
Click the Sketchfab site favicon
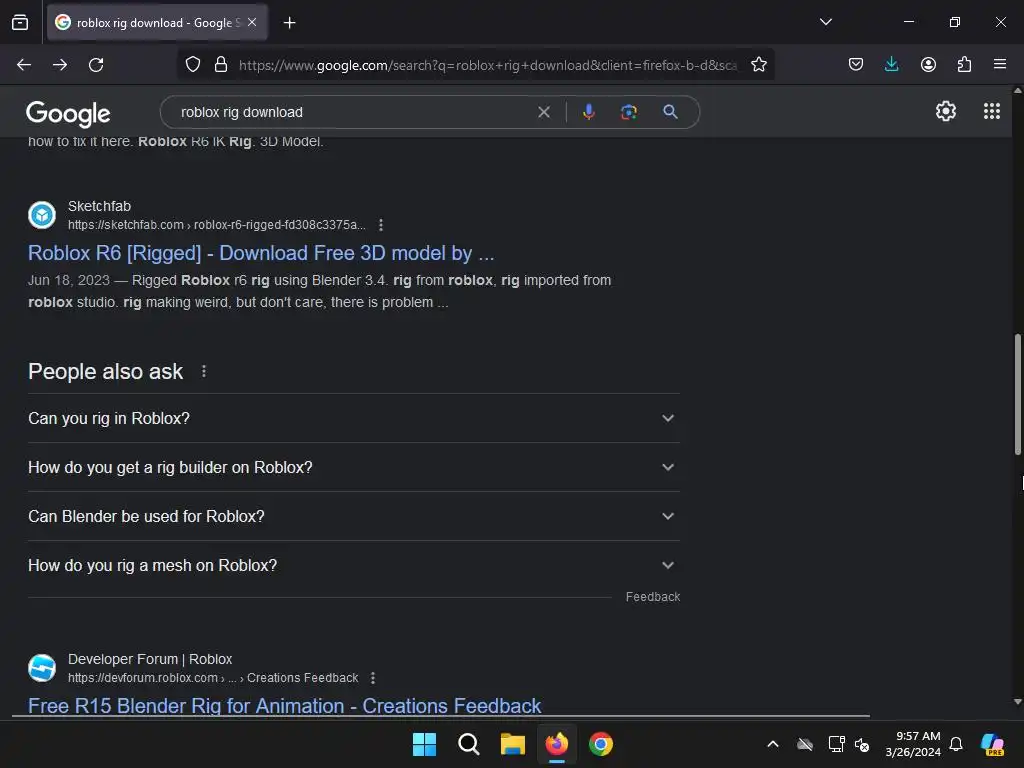coord(42,215)
